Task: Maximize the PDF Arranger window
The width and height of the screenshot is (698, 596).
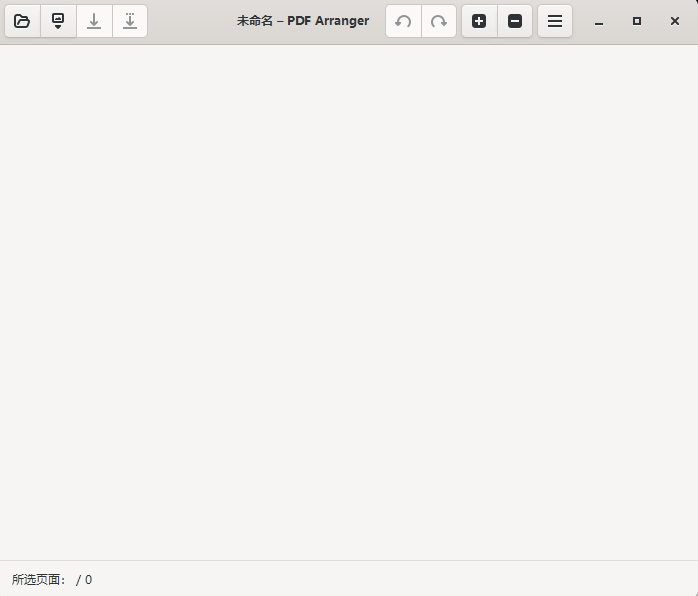Action: tap(637, 21)
